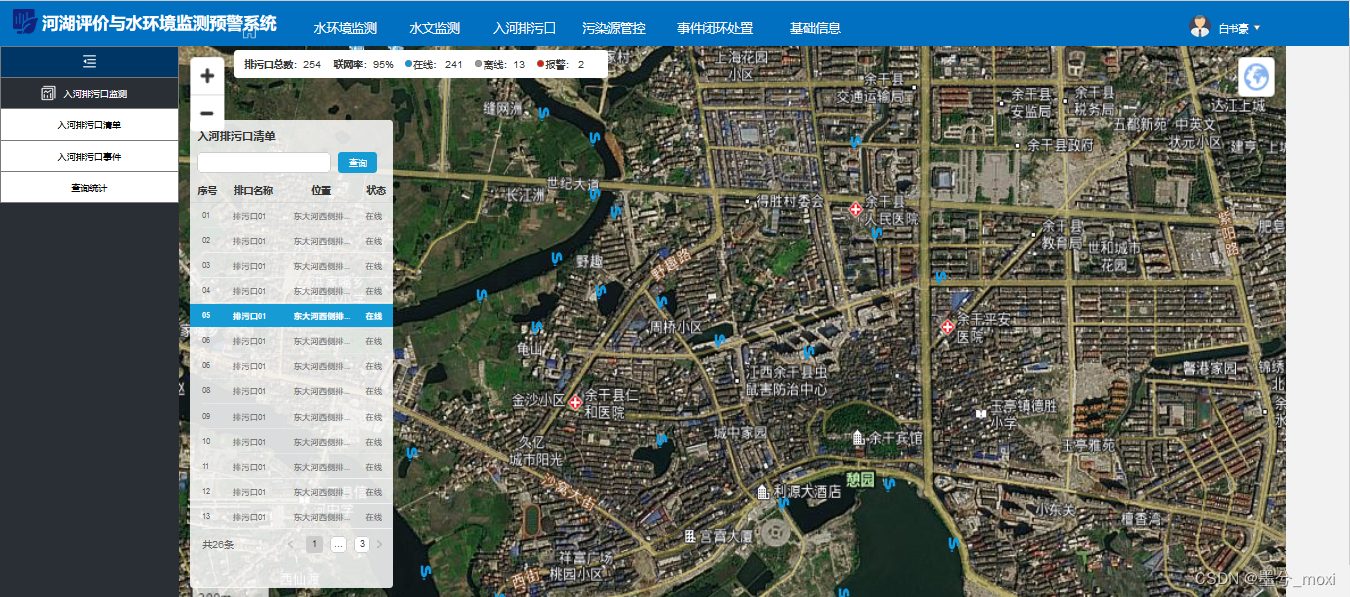Select outlet list row 13
This screenshot has width=1350, height=597.
291,516
